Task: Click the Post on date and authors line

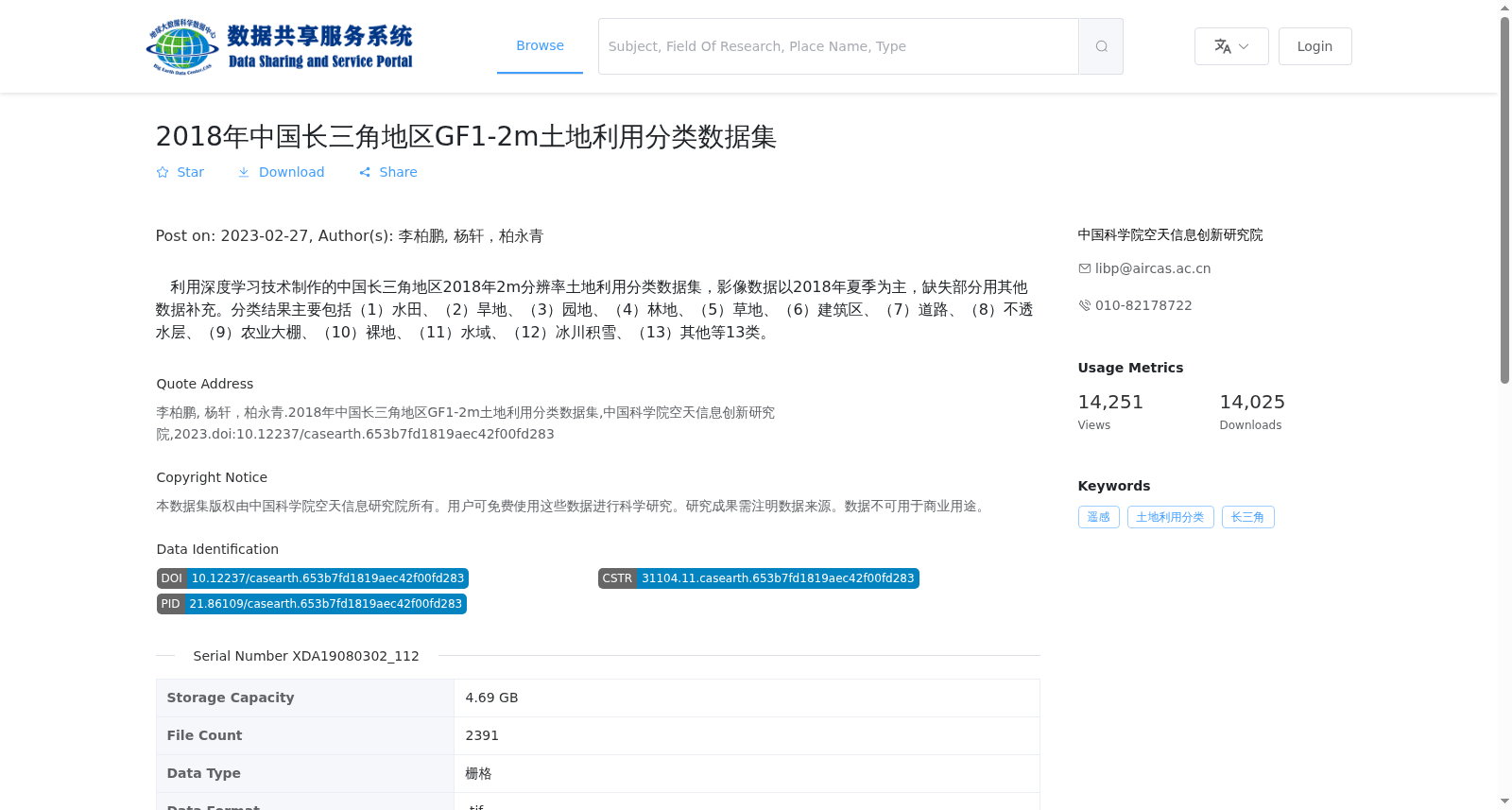Action: (x=350, y=236)
